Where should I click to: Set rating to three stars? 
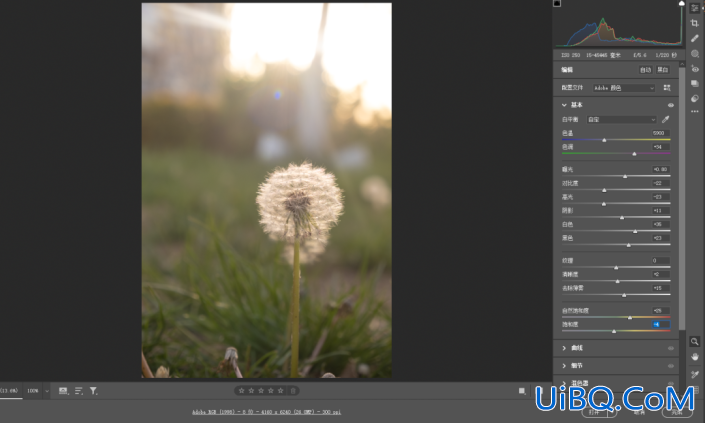(x=261, y=391)
